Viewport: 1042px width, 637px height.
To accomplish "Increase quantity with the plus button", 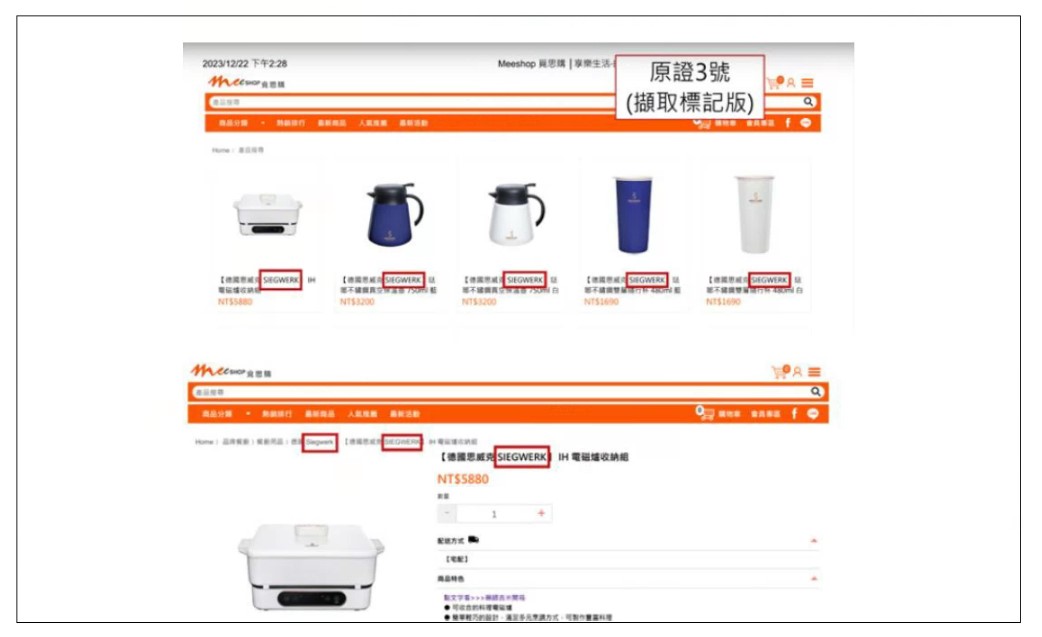I will (x=541, y=513).
